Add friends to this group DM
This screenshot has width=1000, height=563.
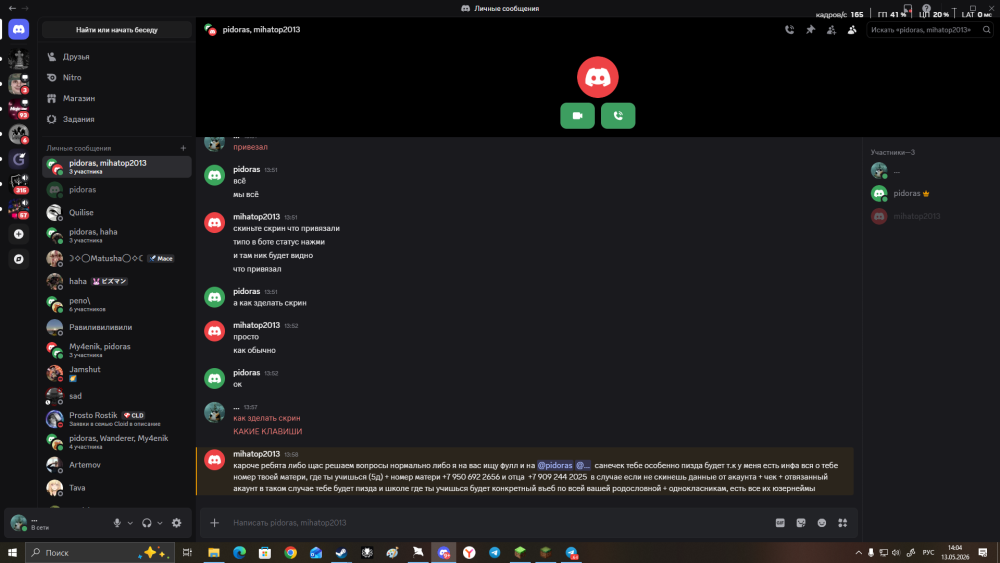831,29
